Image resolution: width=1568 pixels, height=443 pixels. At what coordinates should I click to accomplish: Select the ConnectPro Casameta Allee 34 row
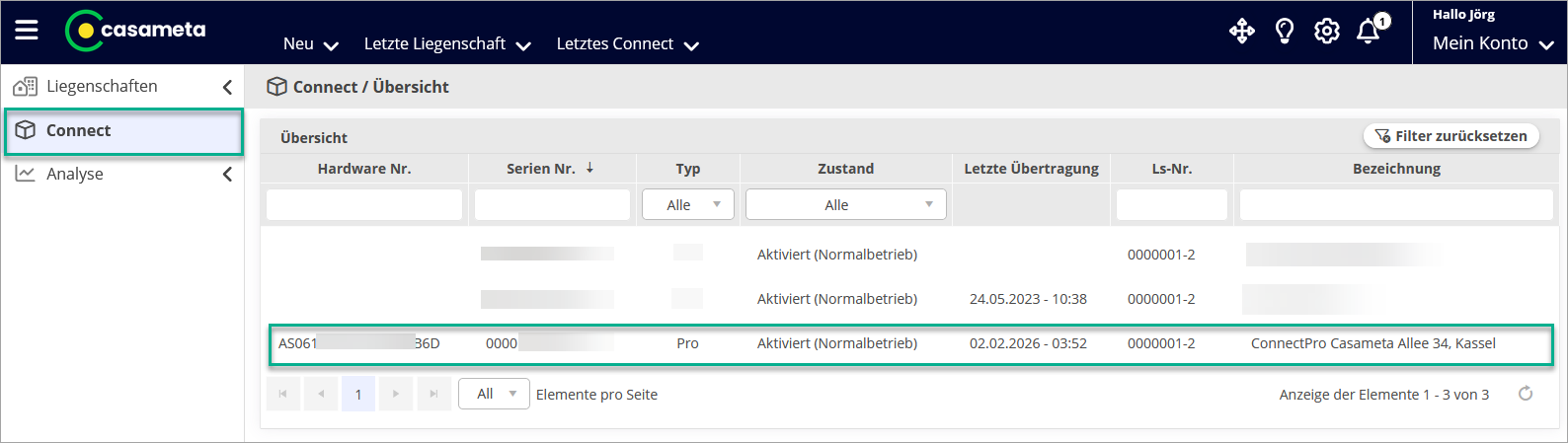pos(909,343)
